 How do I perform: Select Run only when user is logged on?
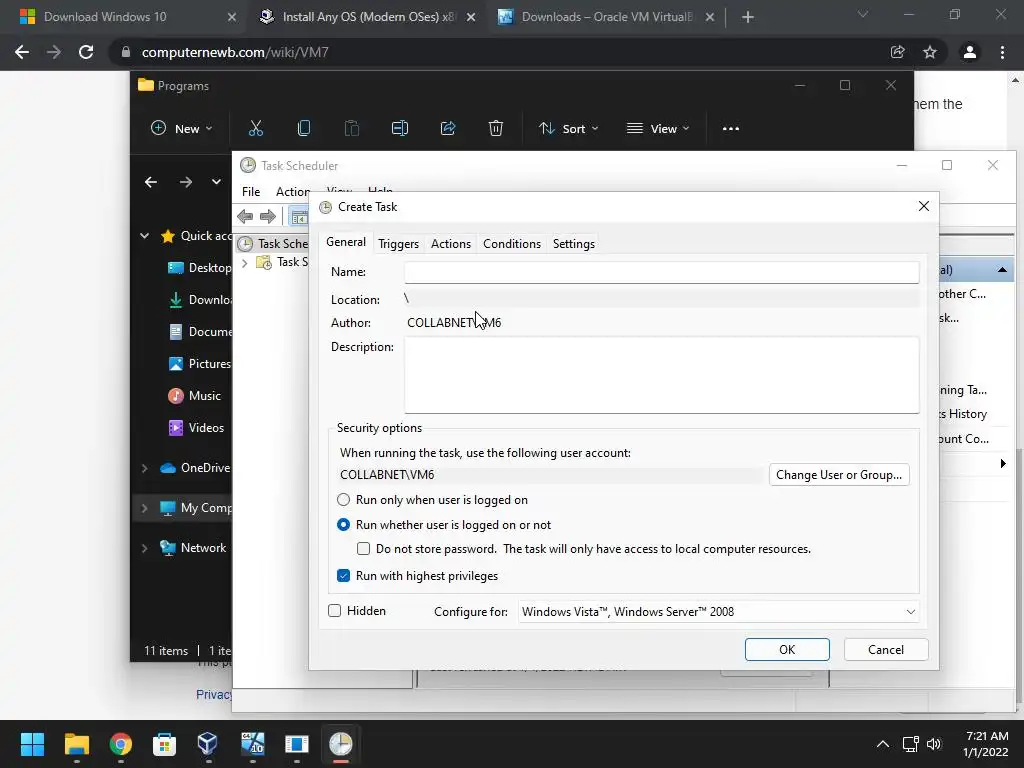pos(343,500)
